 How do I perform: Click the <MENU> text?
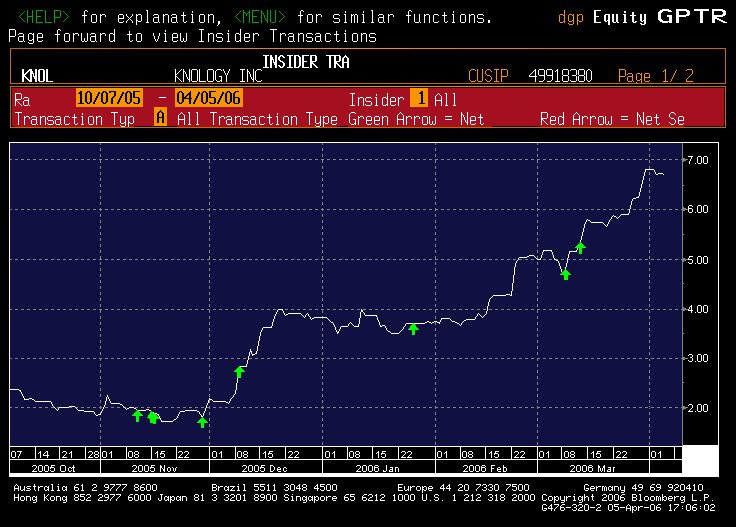click(260, 17)
